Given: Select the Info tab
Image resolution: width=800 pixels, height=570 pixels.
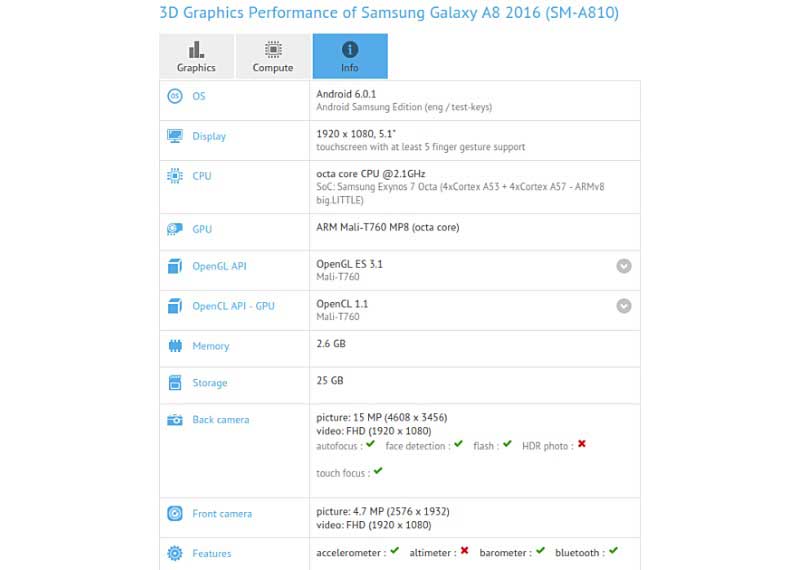Looking at the screenshot, I should click(350, 56).
